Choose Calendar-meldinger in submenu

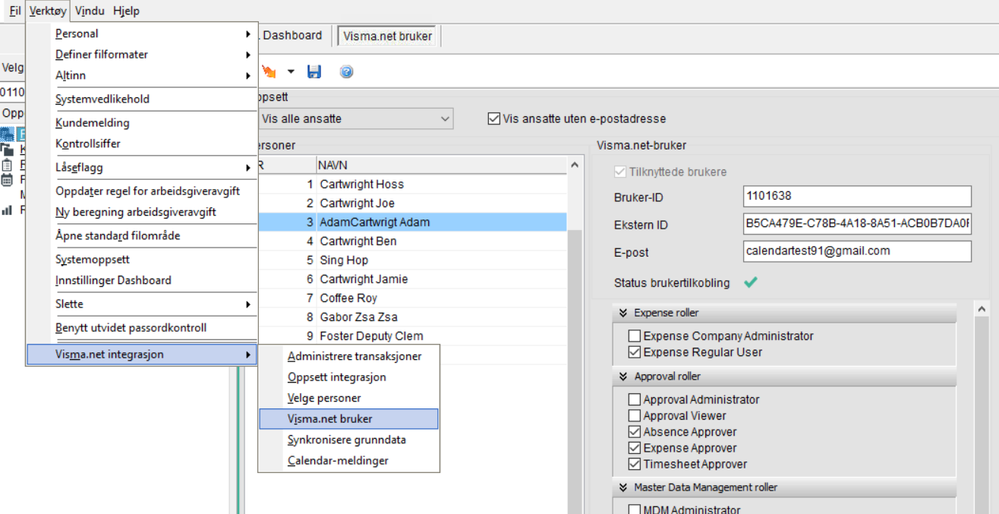click(349, 460)
